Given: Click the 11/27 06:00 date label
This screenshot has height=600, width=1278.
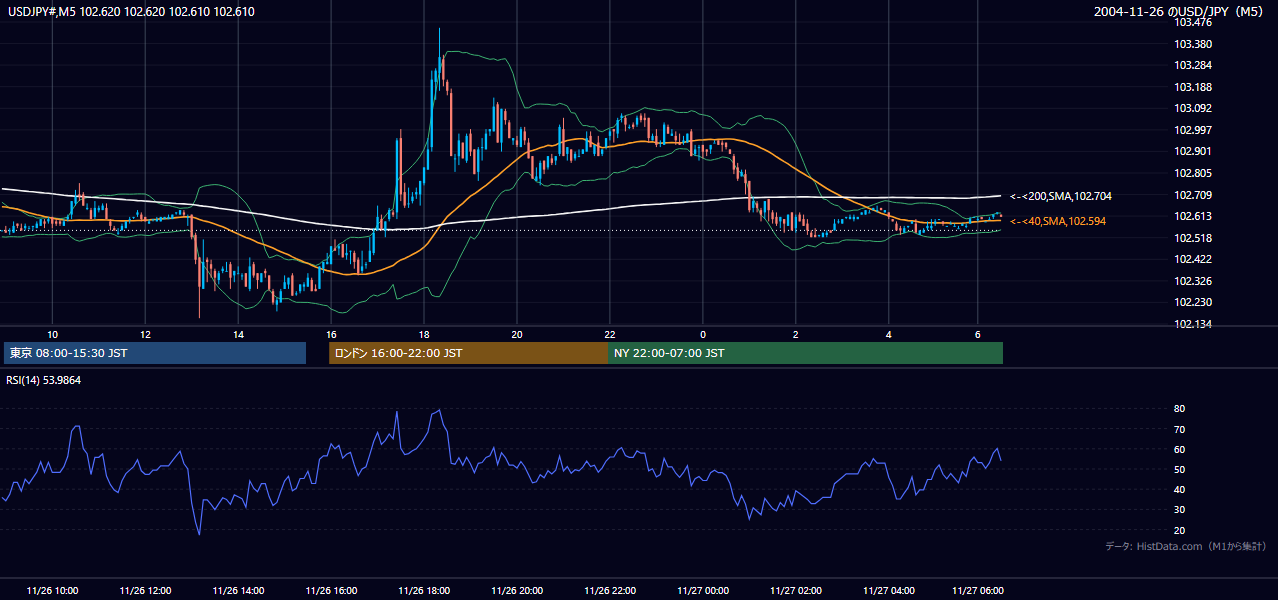Looking at the screenshot, I should (978, 590).
